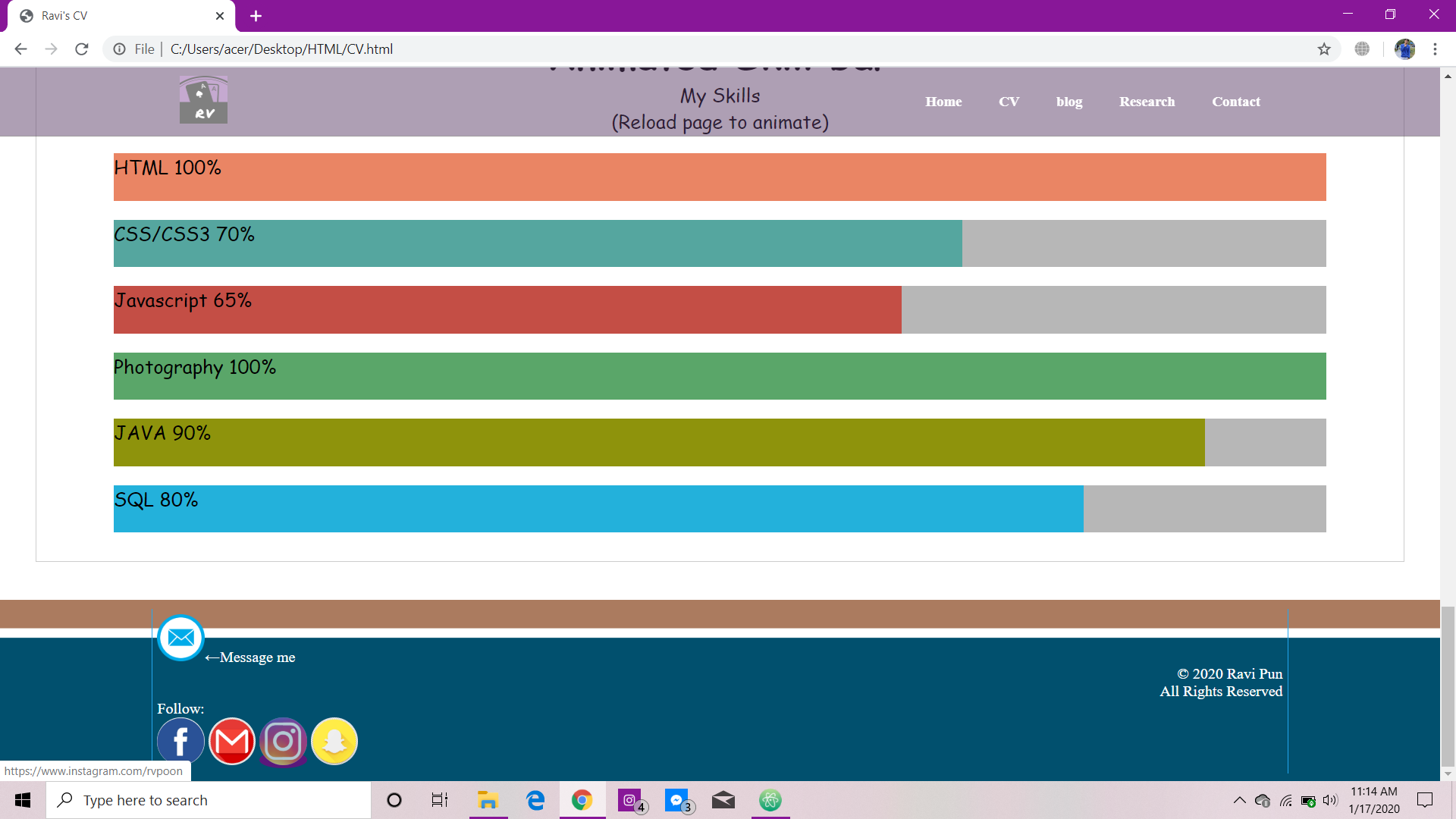Open the Atom editor in the taskbar
Viewport: 1456px width, 819px height.
[x=770, y=800]
